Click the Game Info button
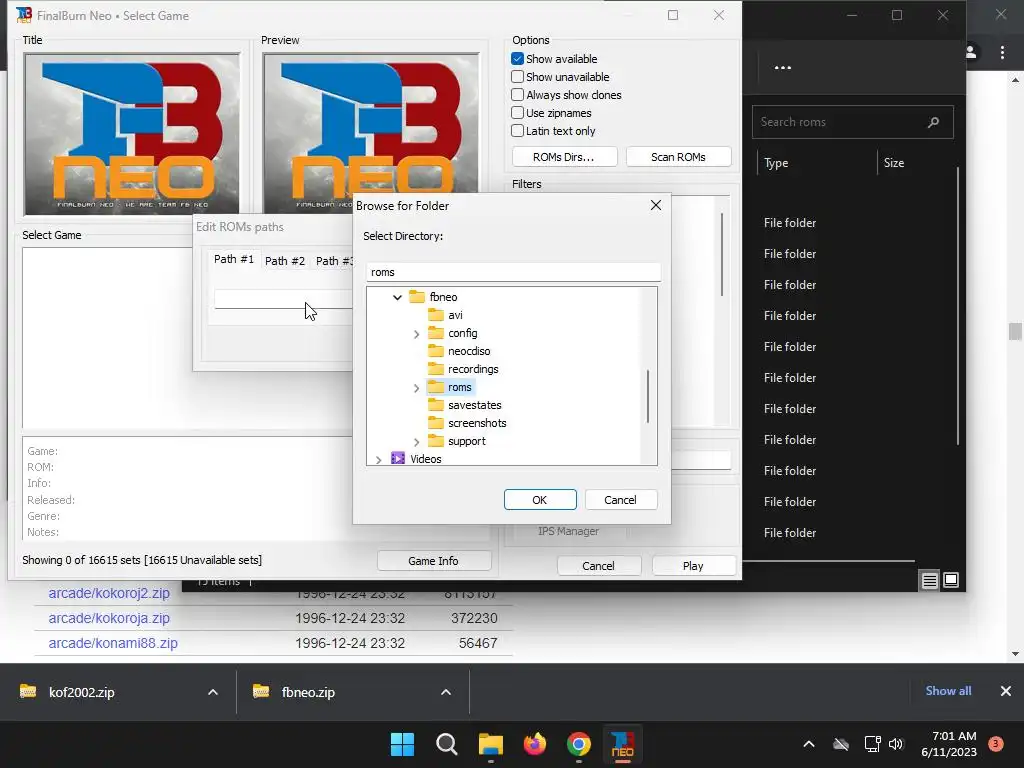1024x768 pixels. pos(434,561)
